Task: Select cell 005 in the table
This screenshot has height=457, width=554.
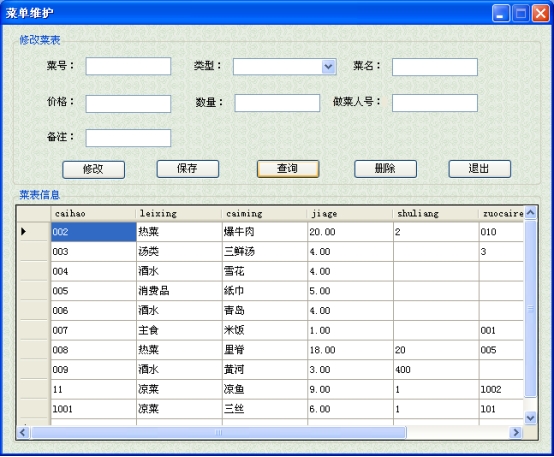Action: pyautogui.click(x=94, y=291)
